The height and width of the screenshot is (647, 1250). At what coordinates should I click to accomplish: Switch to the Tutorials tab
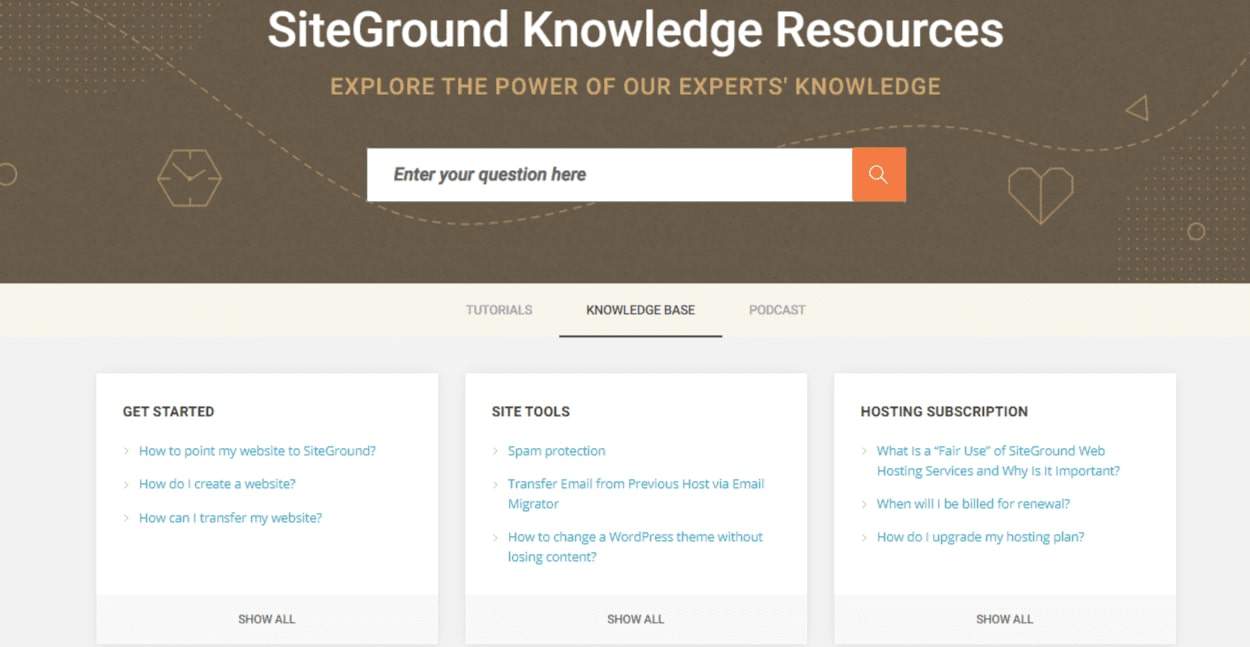(499, 310)
